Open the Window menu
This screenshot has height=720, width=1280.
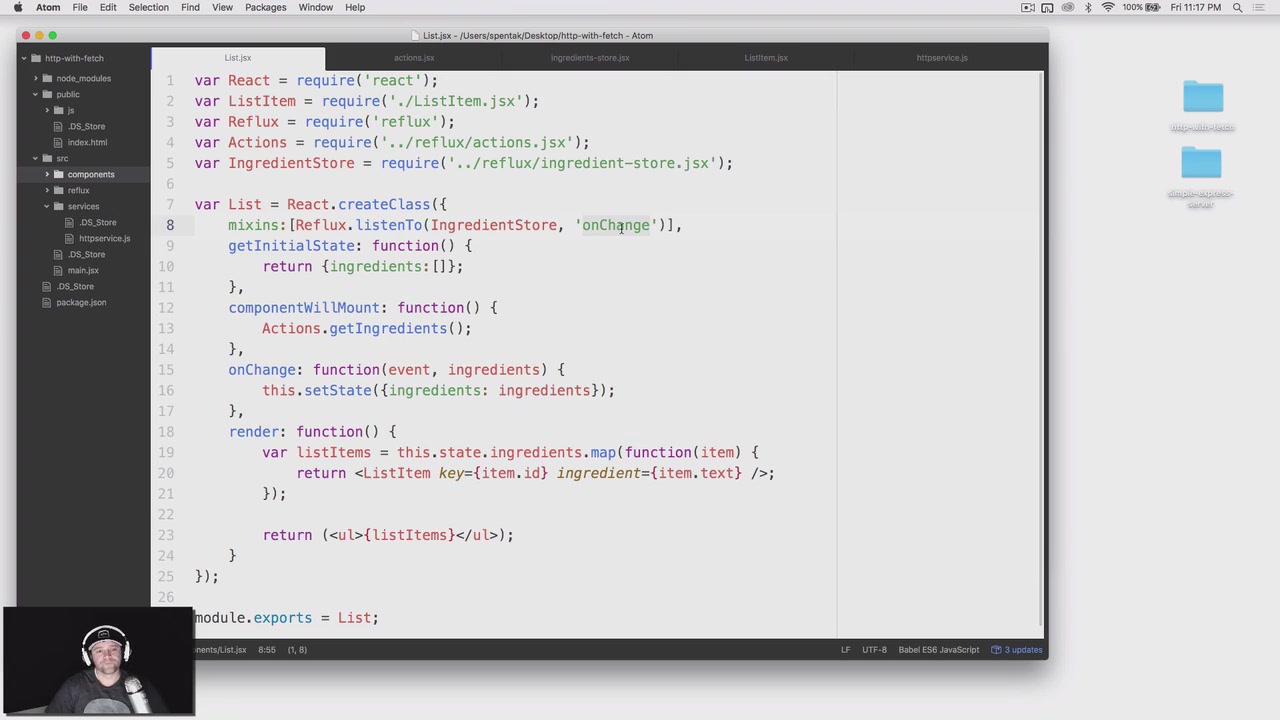[x=315, y=7]
